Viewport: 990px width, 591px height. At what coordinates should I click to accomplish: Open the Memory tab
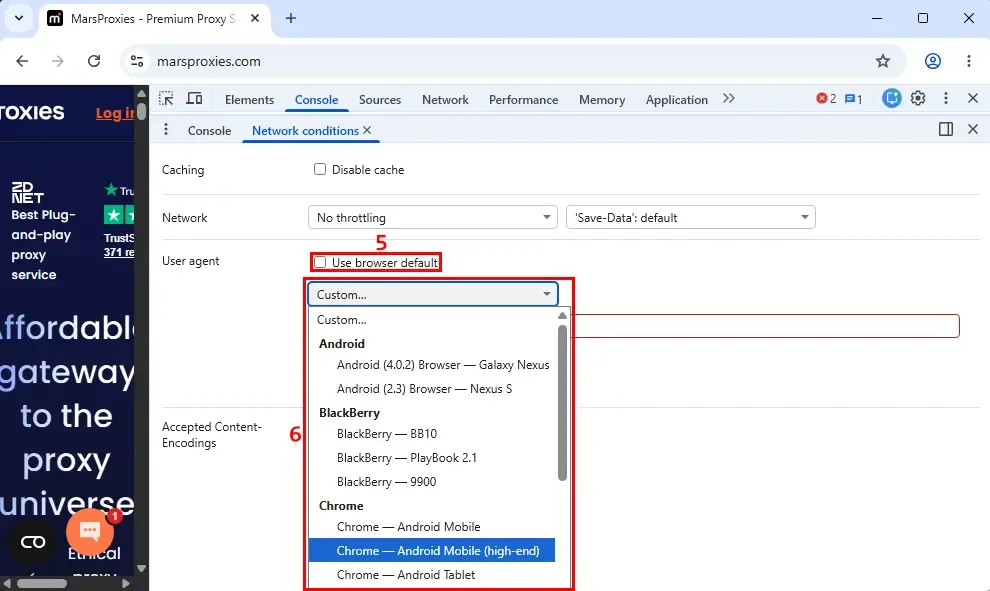point(602,100)
